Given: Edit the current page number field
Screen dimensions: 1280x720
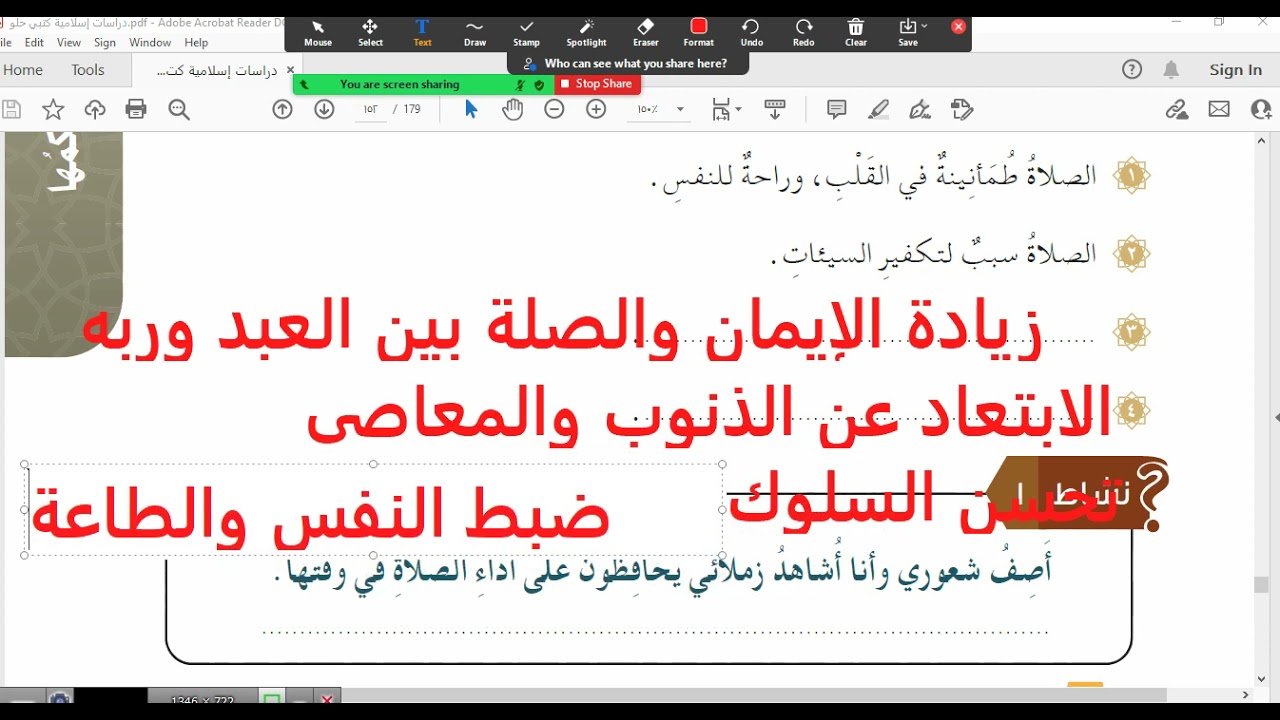Looking at the screenshot, I should point(371,109).
